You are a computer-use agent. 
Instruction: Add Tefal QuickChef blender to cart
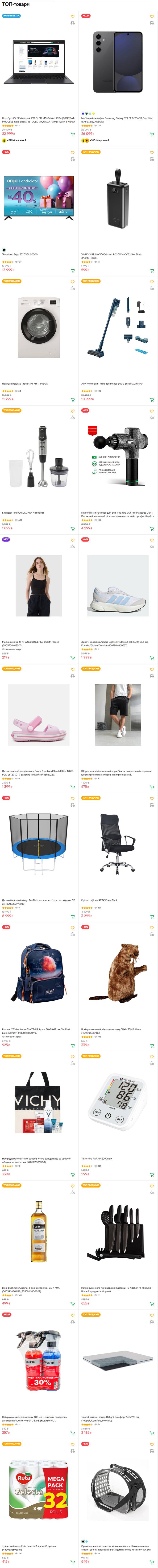click(73, 528)
